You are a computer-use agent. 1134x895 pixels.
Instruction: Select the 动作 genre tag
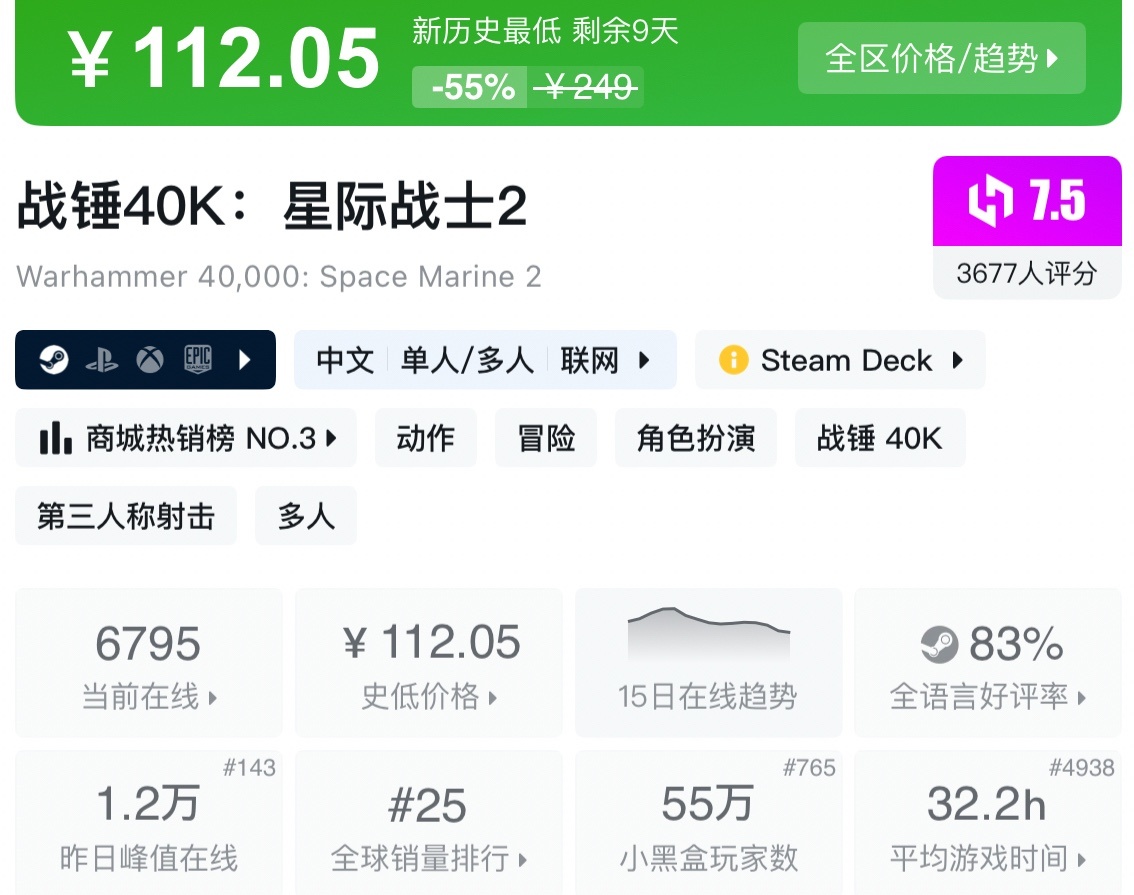[x=425, y=437]
